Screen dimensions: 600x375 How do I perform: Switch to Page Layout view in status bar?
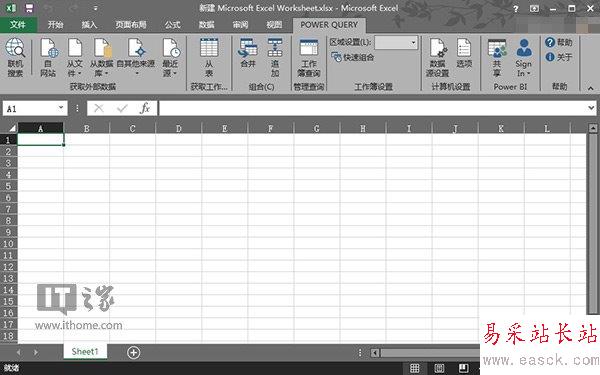(439, 368)
